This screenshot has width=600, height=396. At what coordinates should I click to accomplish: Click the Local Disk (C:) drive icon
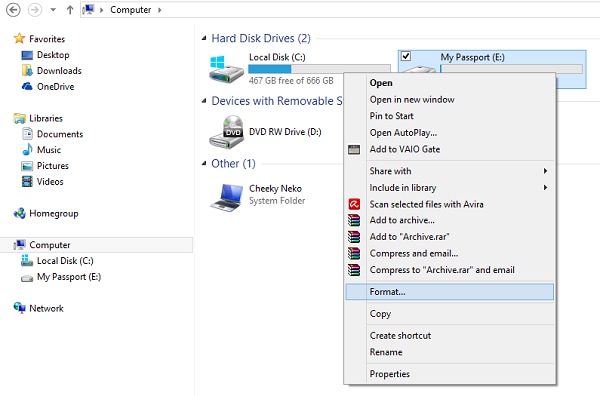[x=227, y=69]
